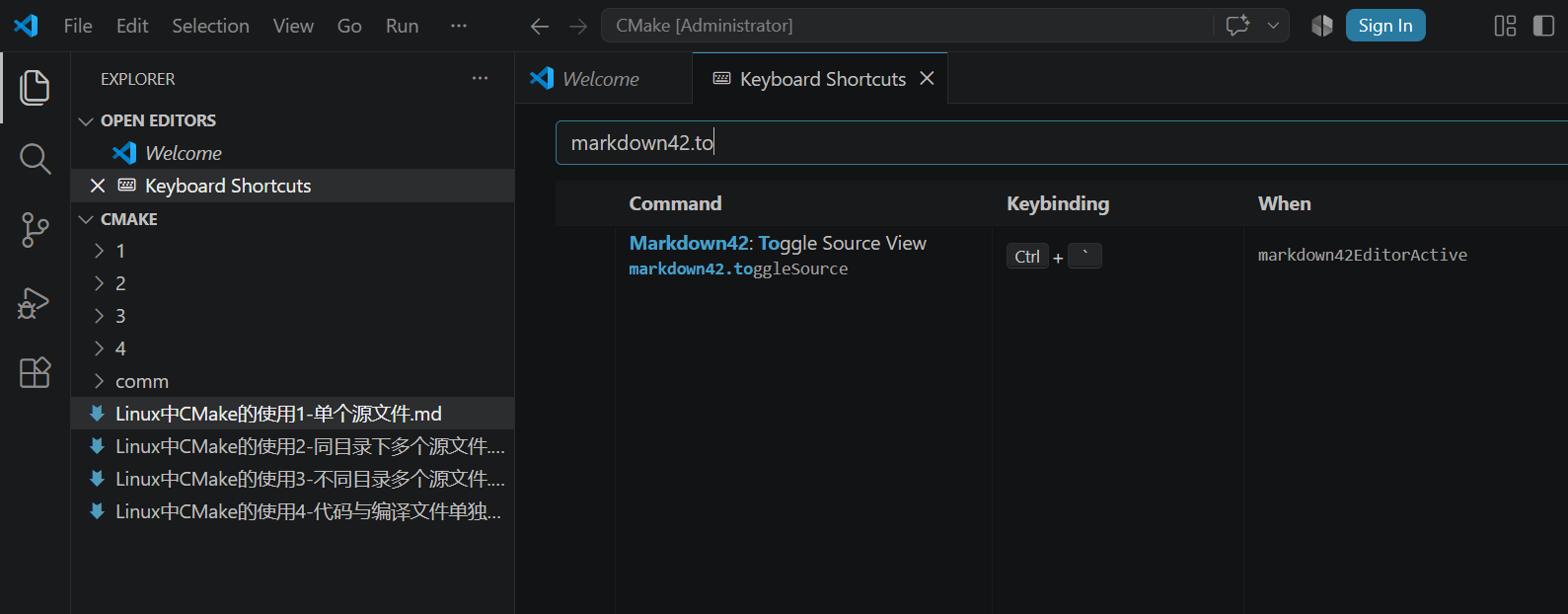The height and width of the screenshot is (614, 1568).
Task: Show more menu items via the ellipsis
Action: (459, 26)
